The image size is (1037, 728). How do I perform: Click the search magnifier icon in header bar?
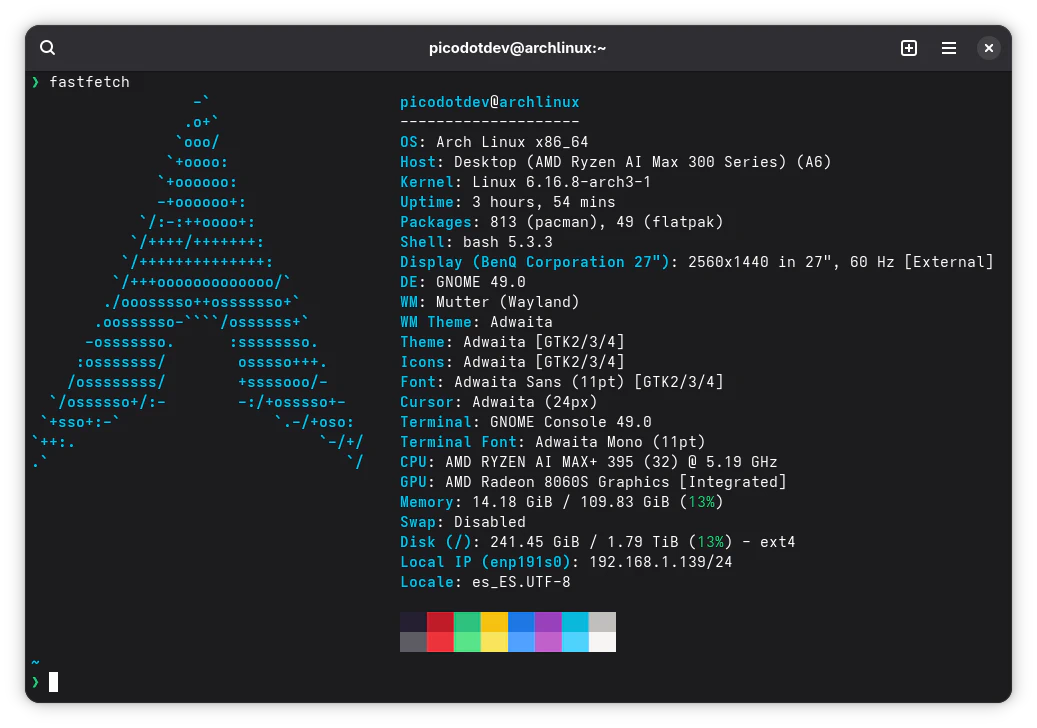tap(47, 48)
